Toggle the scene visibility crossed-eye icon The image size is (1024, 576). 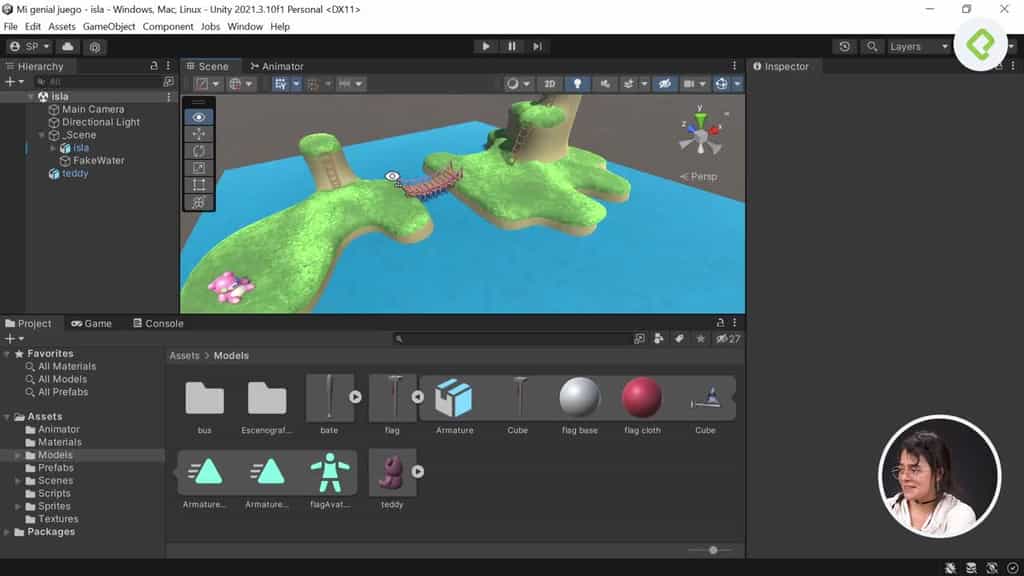pos(664,83)
